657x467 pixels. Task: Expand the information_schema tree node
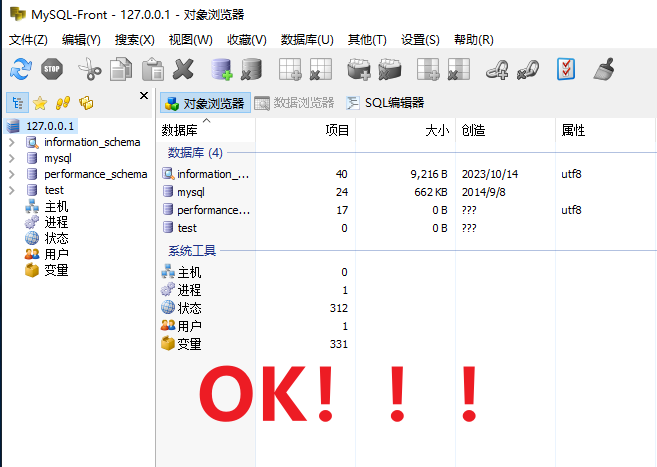12,142
